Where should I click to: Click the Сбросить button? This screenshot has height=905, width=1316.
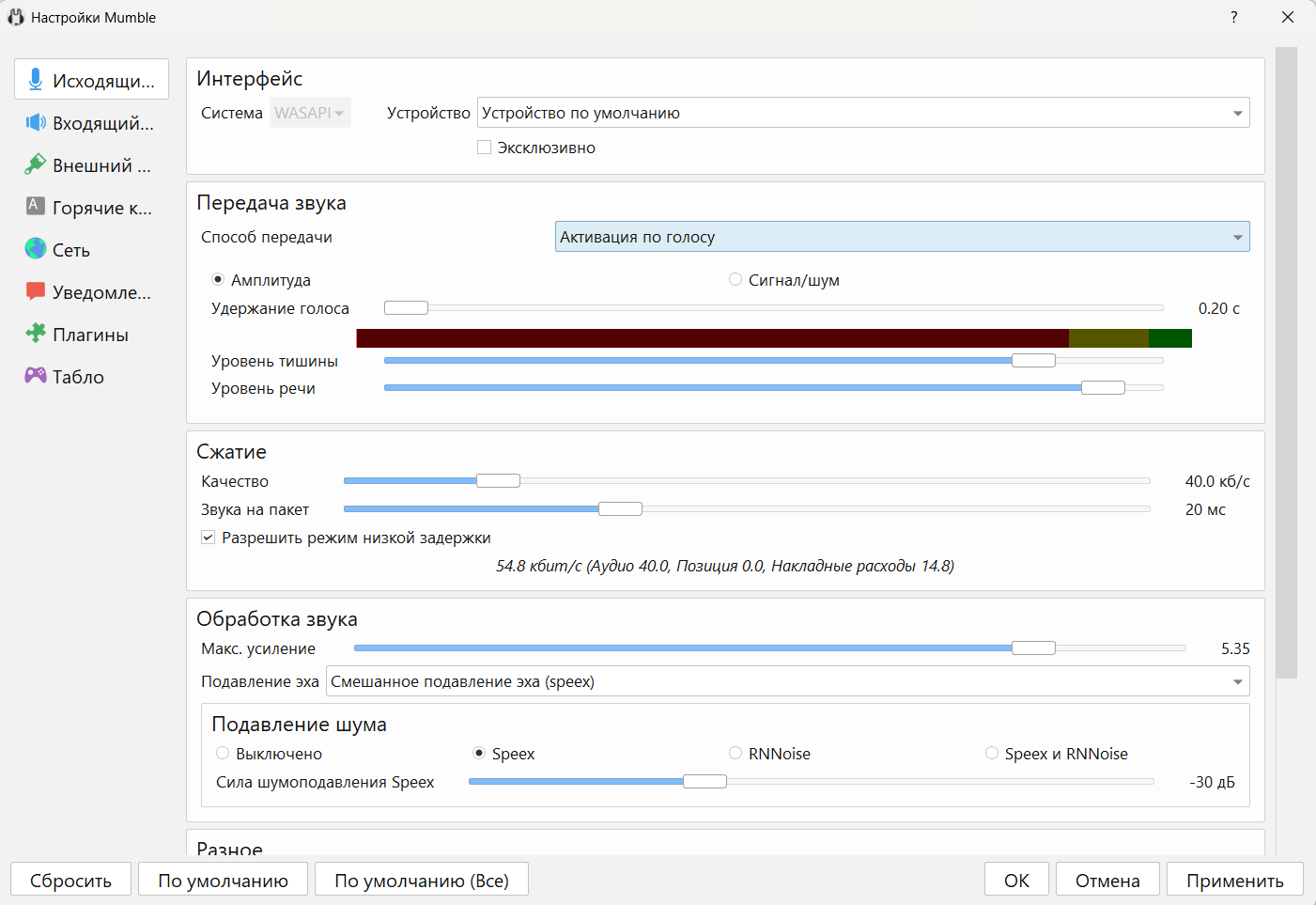click(x=70, y=881)
